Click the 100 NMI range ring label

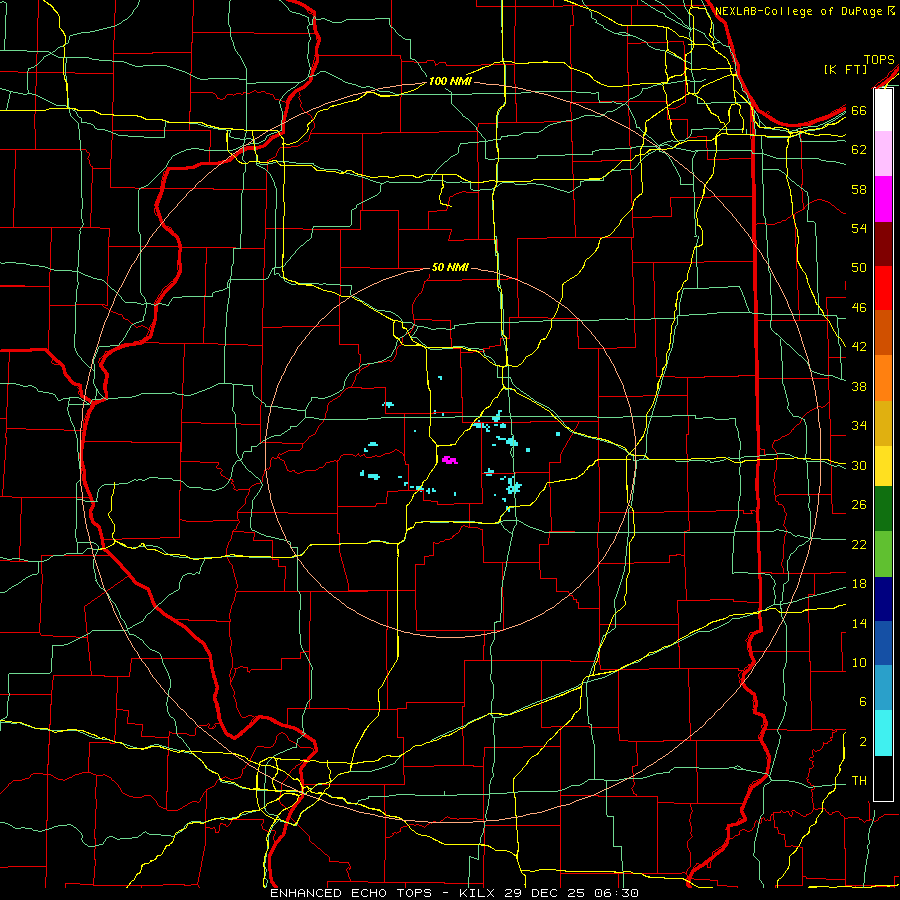450,81
